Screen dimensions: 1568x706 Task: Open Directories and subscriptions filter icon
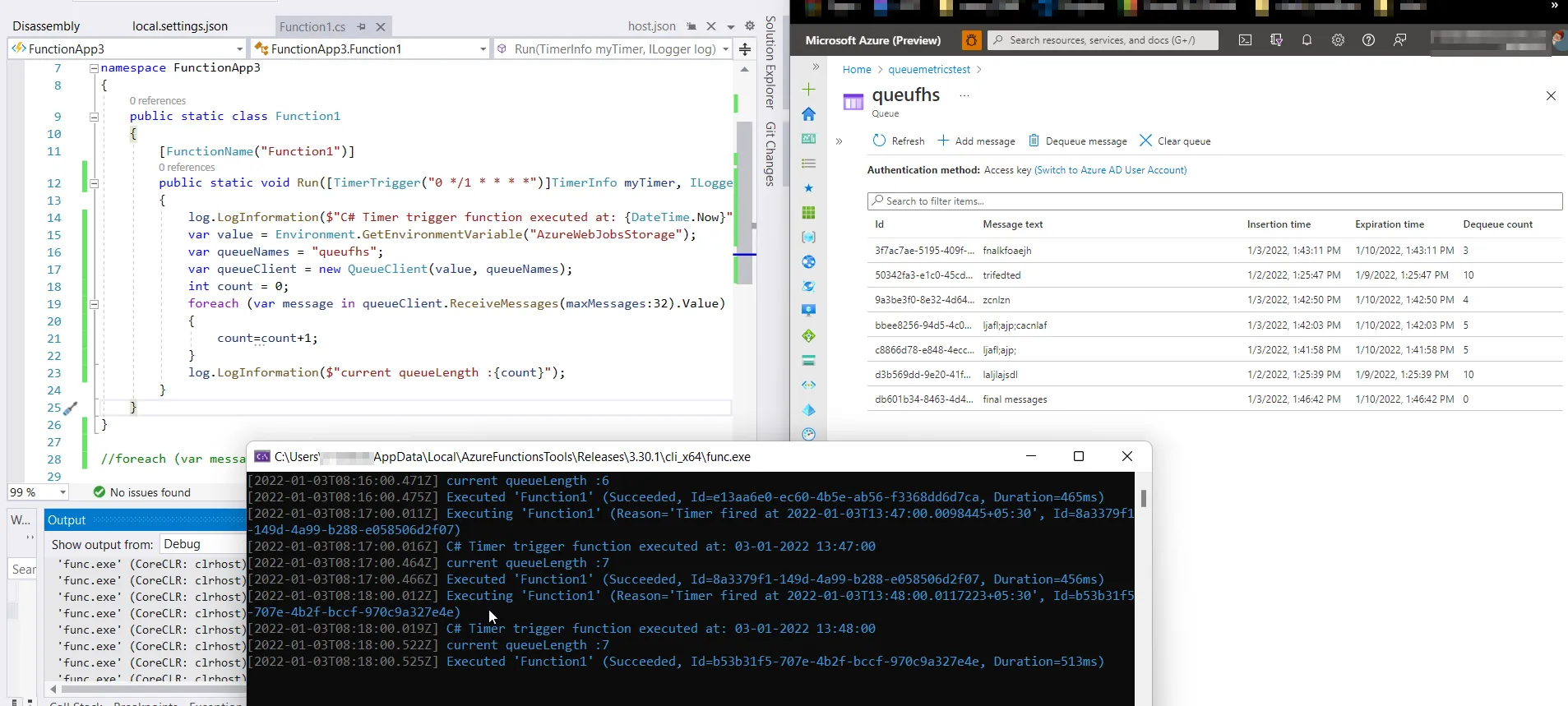pos(1276,40)
